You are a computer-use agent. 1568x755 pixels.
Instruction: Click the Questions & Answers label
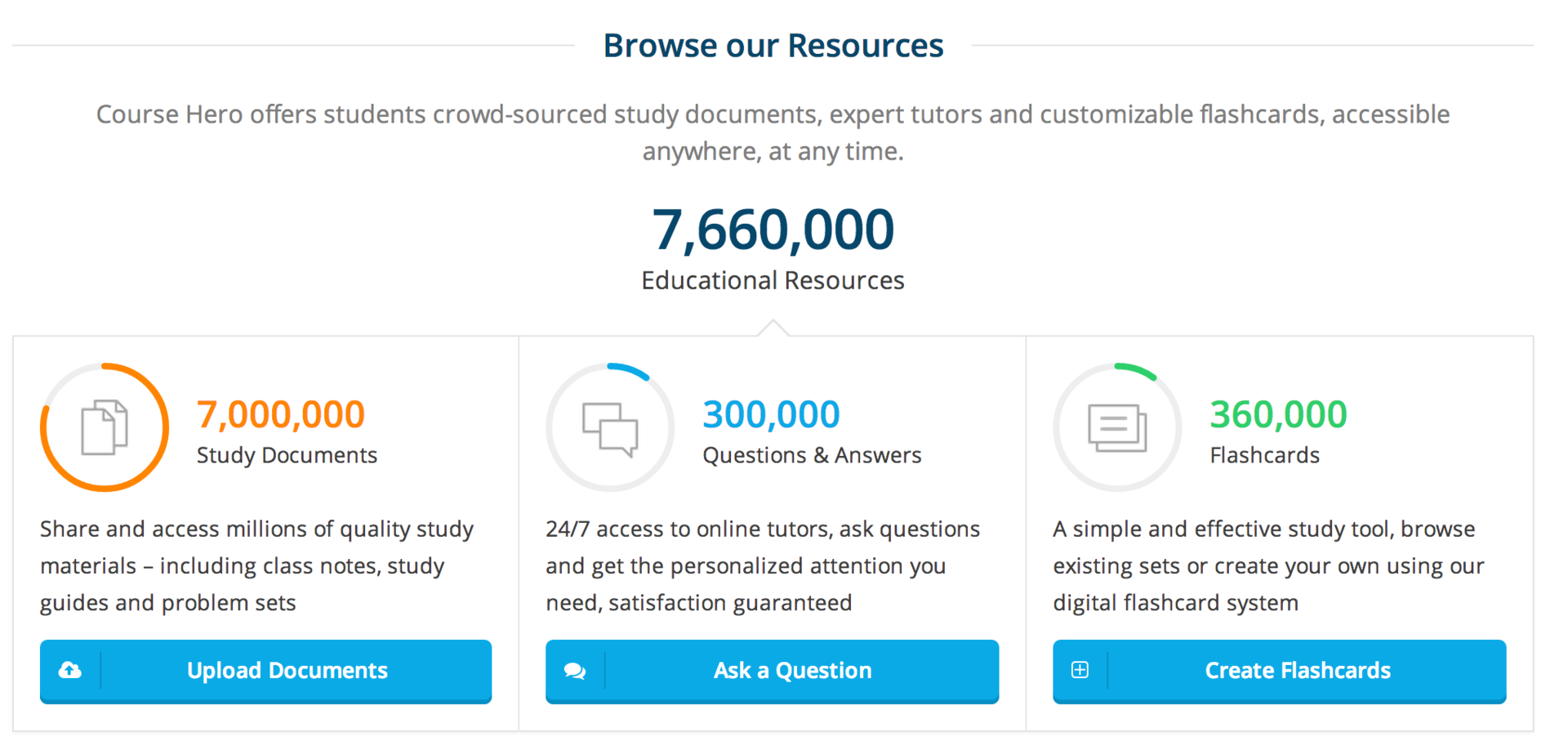(812, 455)
